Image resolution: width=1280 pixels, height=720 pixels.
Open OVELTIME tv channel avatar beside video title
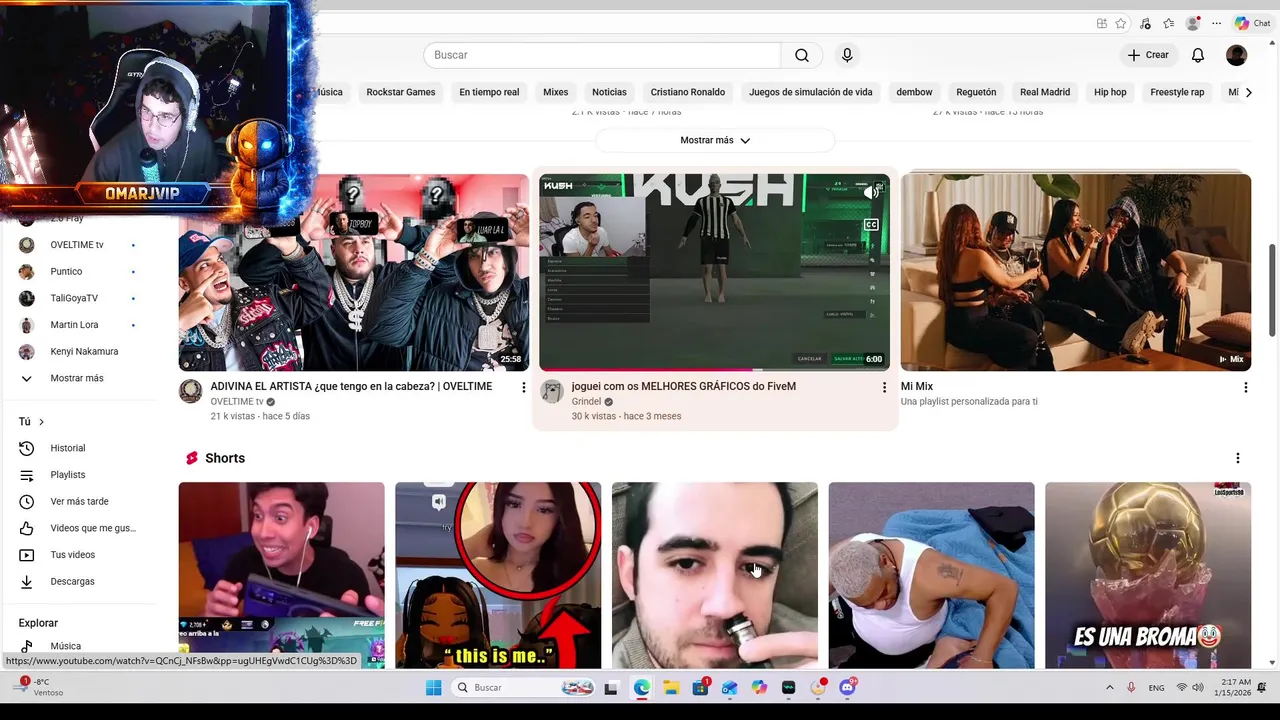click(x=191, y=391)
